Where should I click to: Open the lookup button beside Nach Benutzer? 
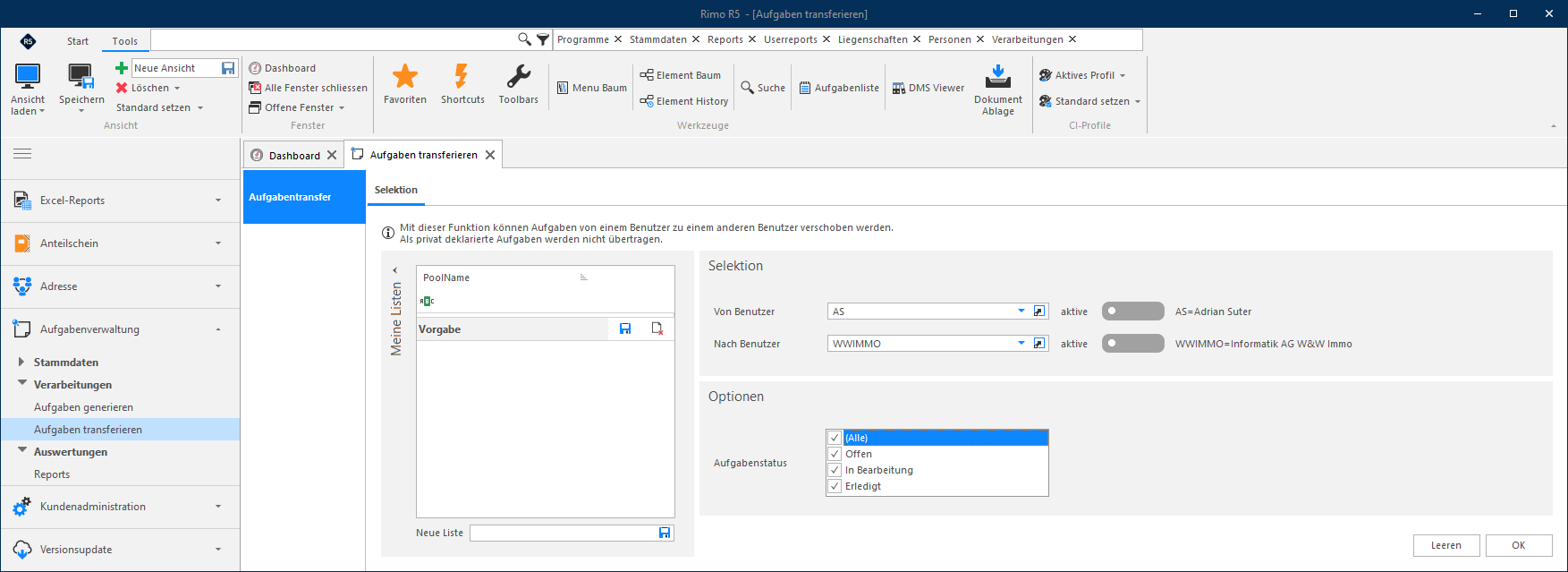[1038, 344]
